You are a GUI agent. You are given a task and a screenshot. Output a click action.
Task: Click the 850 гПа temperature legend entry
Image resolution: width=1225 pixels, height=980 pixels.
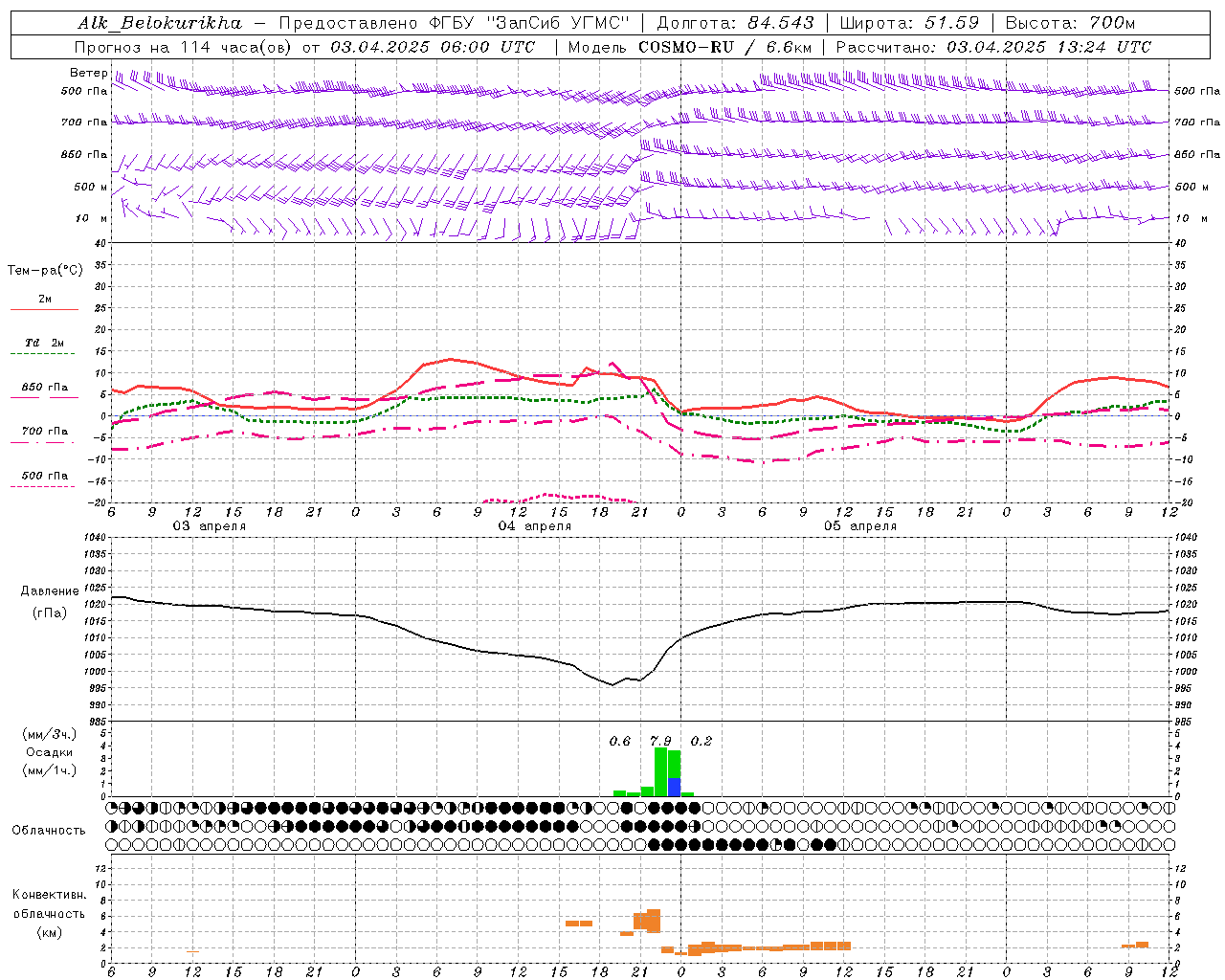(45, 388)
